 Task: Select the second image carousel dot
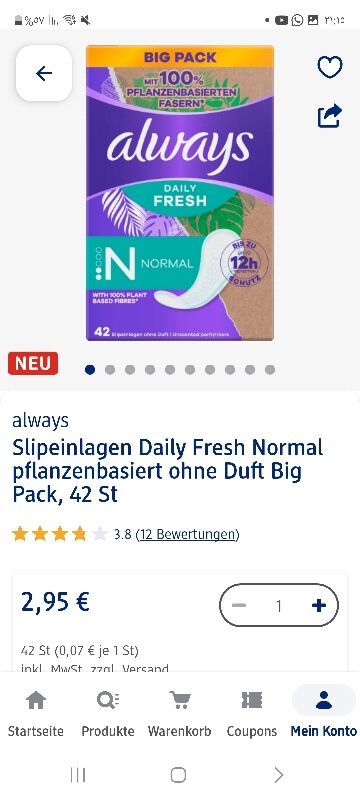coord(110,370)
